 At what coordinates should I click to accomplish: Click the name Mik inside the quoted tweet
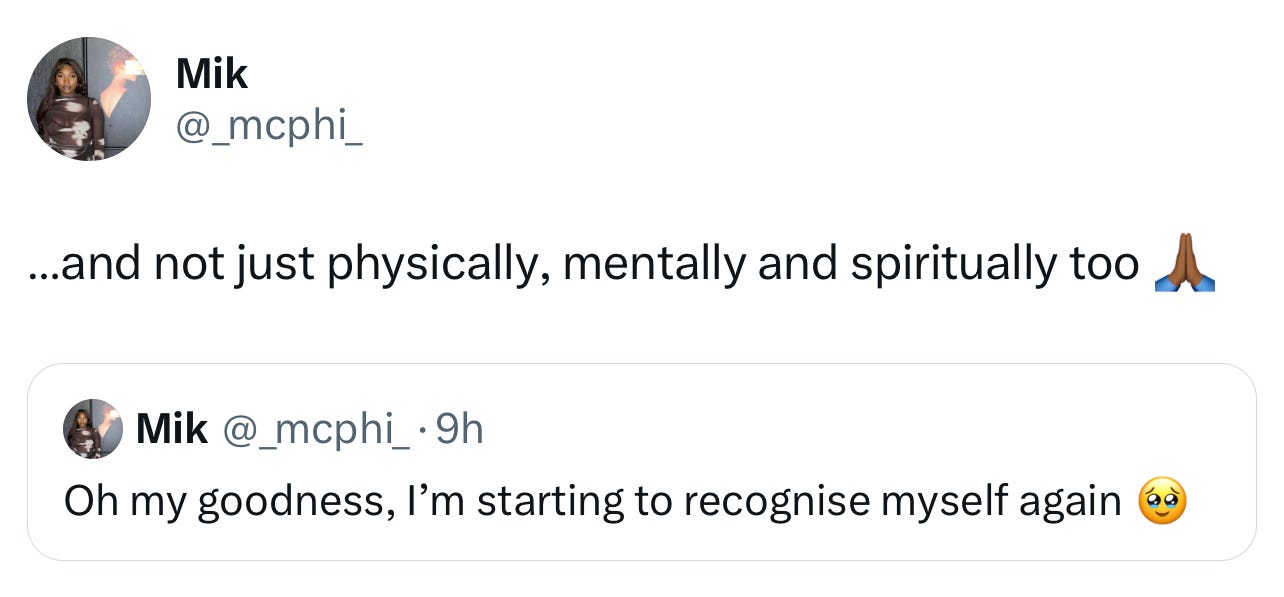(171, 429)
